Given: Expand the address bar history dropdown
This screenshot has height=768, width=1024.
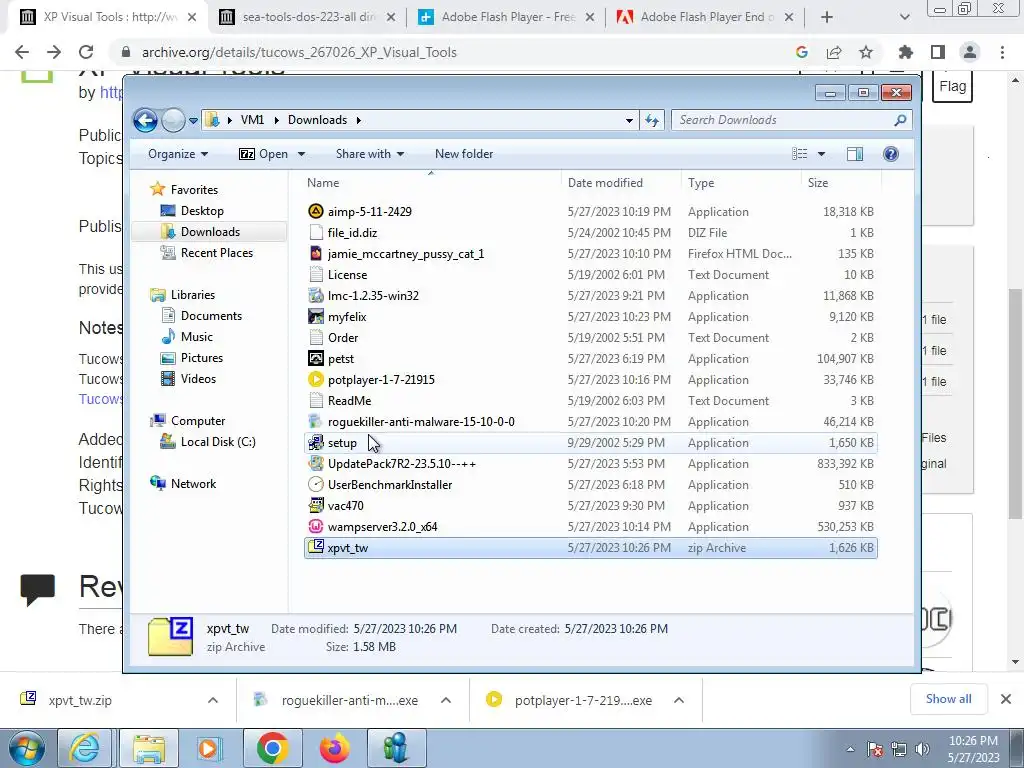Looking at the screenshot, I should click(x=629, y=121).
